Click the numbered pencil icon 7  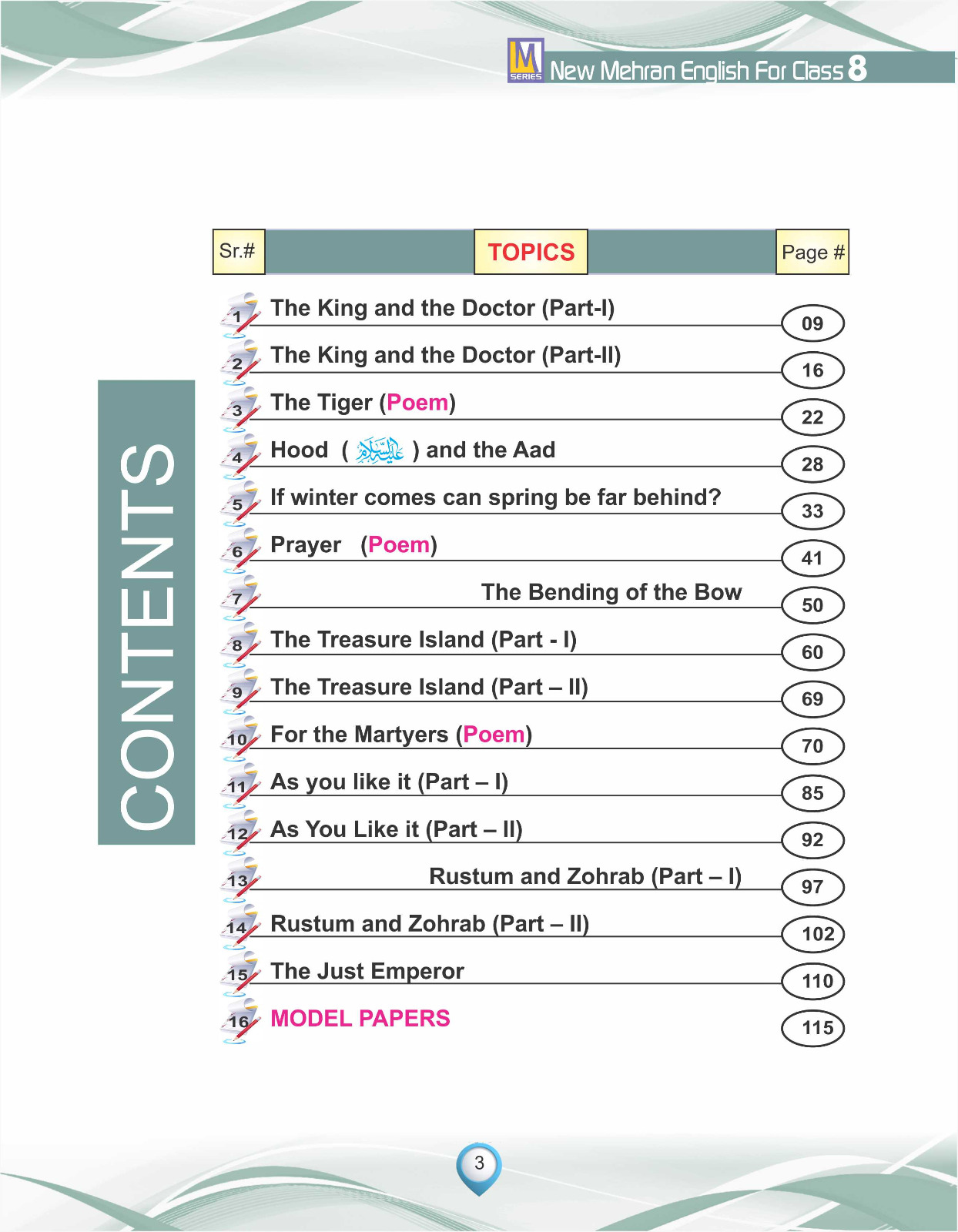pyautogui.click(x=239, y=598)
